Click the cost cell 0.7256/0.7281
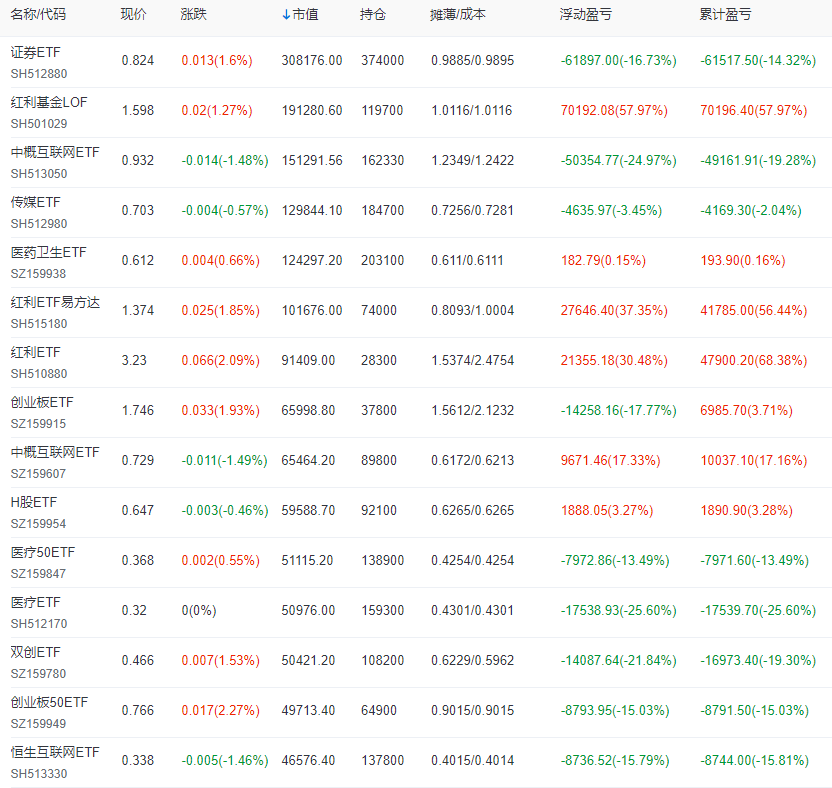Screen dimensions: 832x788 tap(472, 211)
